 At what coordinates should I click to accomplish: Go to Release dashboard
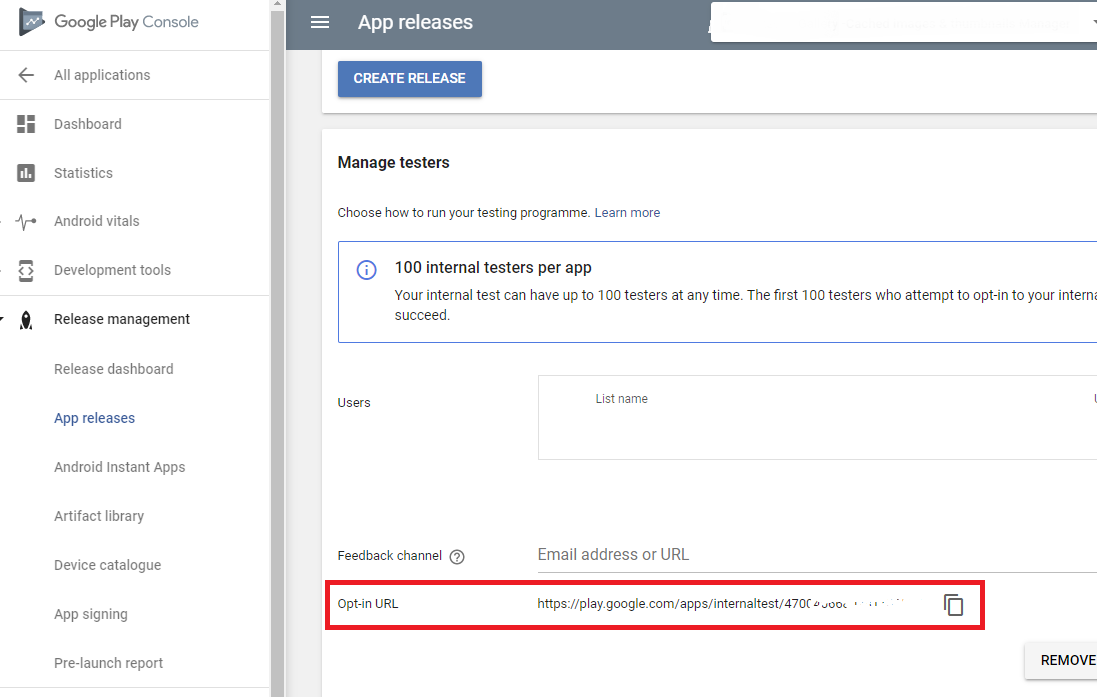(x=113, y=369)
